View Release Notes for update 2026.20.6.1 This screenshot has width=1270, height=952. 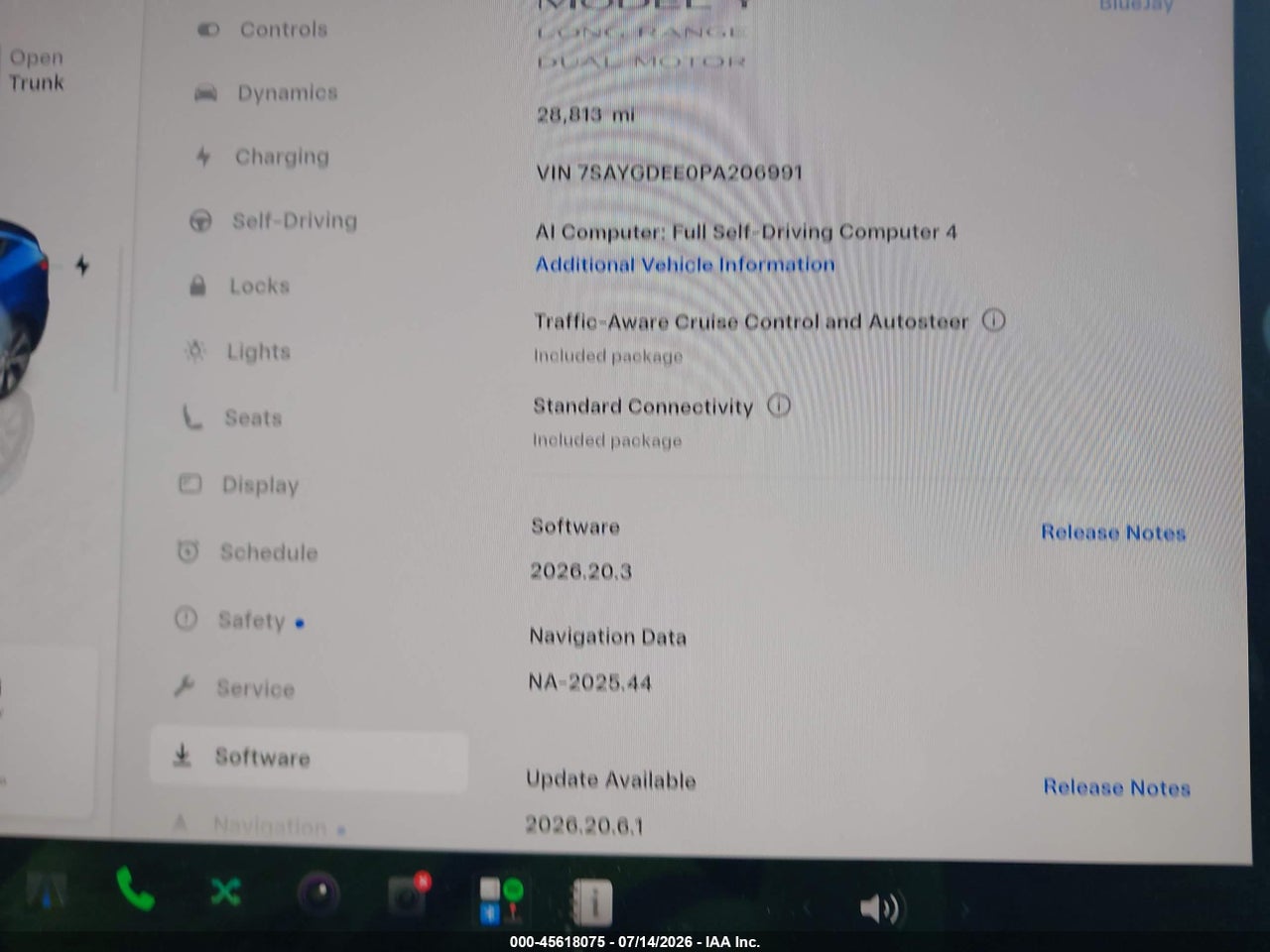(x=1116, y=787)
